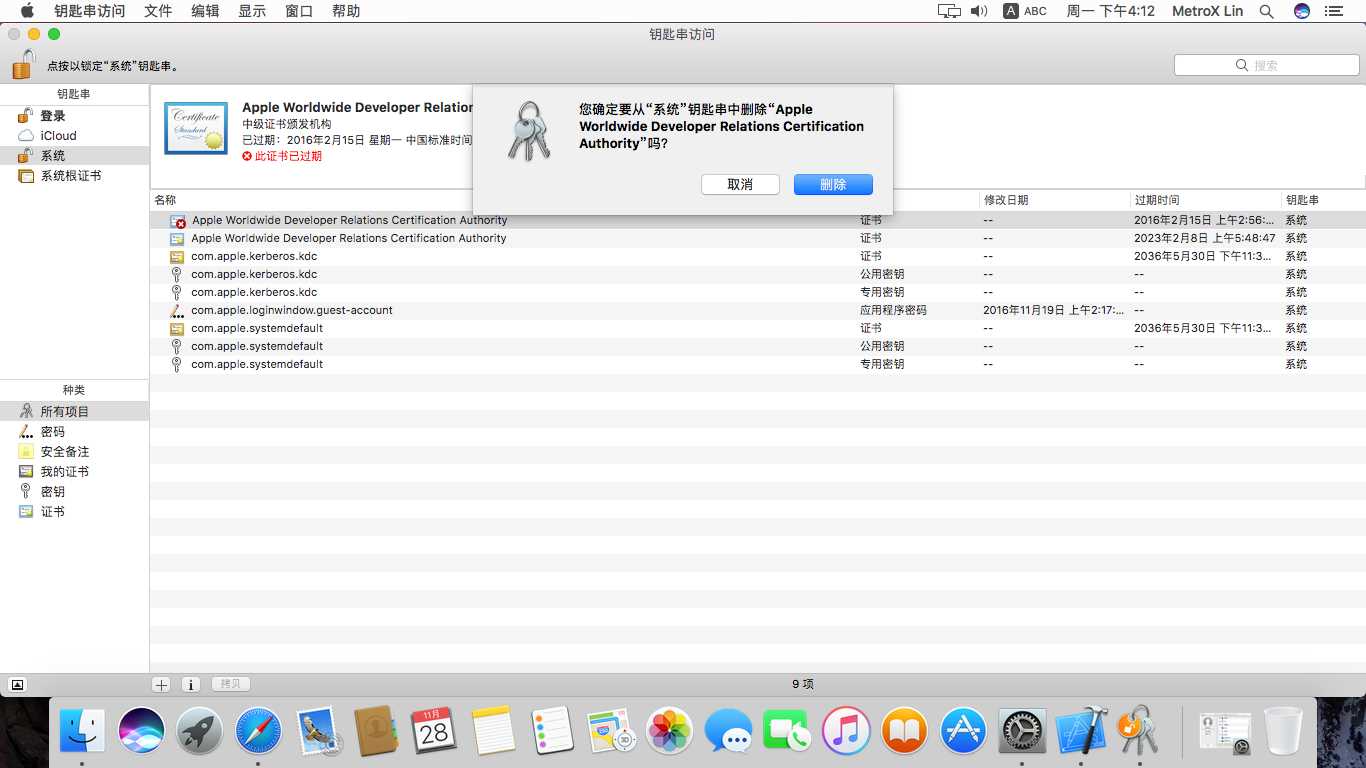Dismiss the dialog with 取消
Image resolution: width=1366 pixels, height=768 pixels.
[740, 185]
